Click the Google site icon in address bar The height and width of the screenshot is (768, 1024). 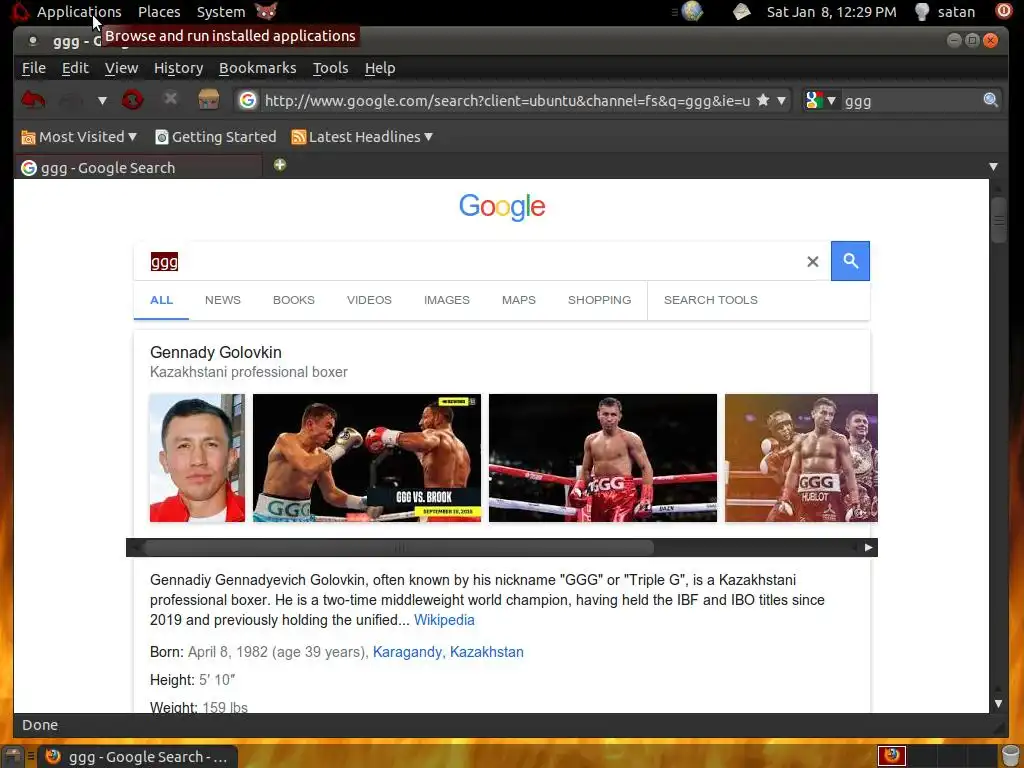pyautogui.click(x=248, y=100)
